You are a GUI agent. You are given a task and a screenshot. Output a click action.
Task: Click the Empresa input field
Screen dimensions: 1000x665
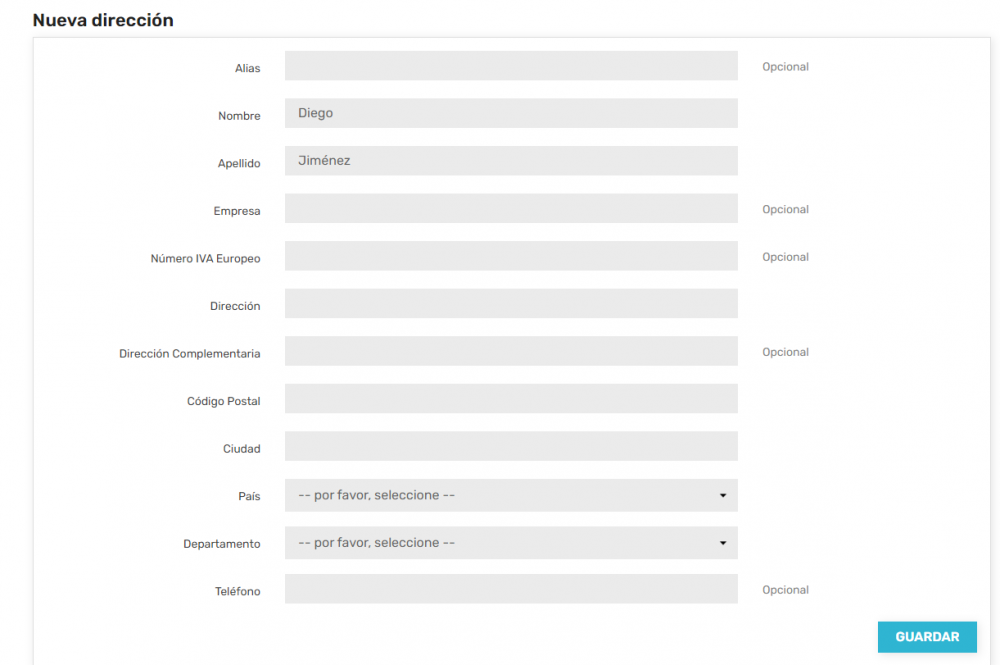tap(510, 208)
